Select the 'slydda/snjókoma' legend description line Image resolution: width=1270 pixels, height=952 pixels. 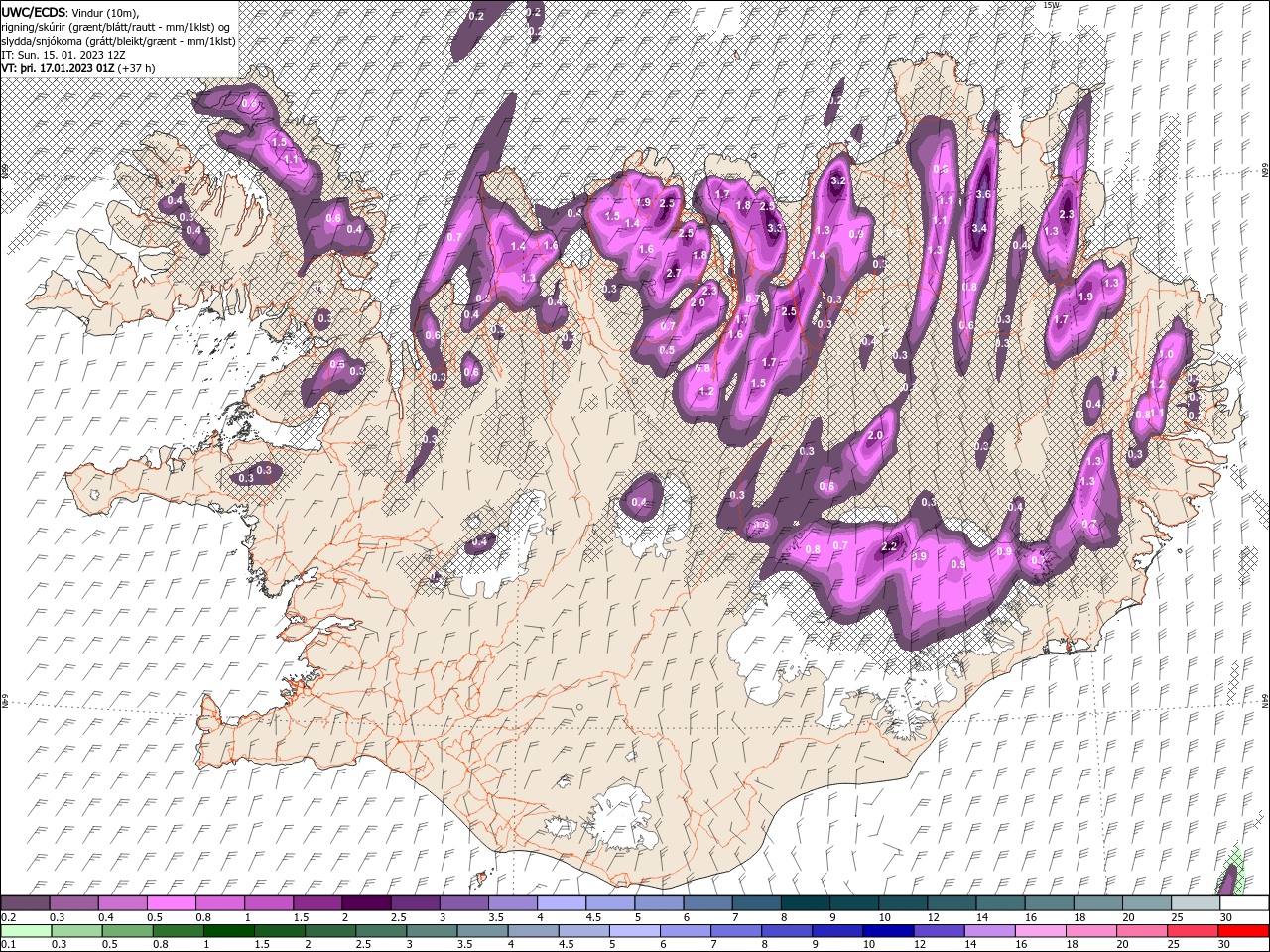pos(118,41)
